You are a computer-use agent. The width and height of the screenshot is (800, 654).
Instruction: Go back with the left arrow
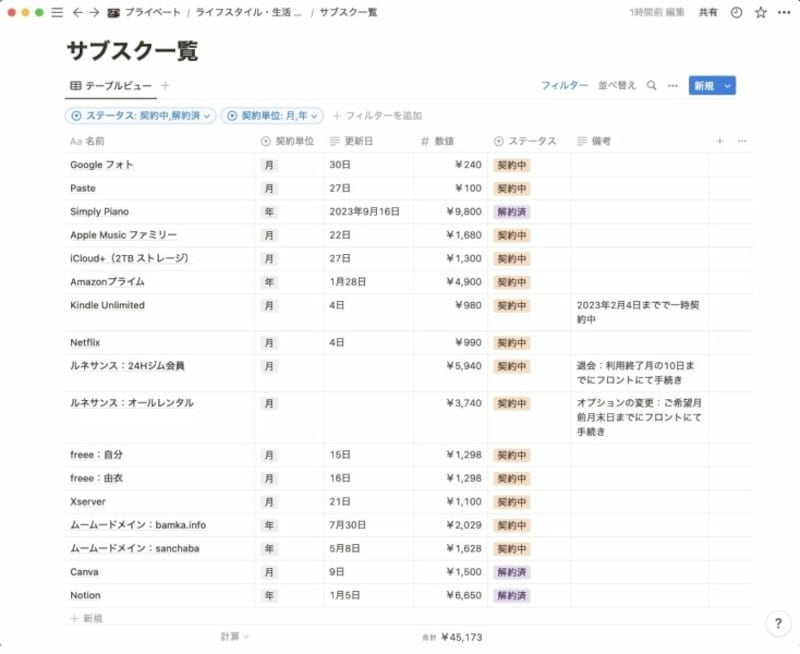coord(77,12)
